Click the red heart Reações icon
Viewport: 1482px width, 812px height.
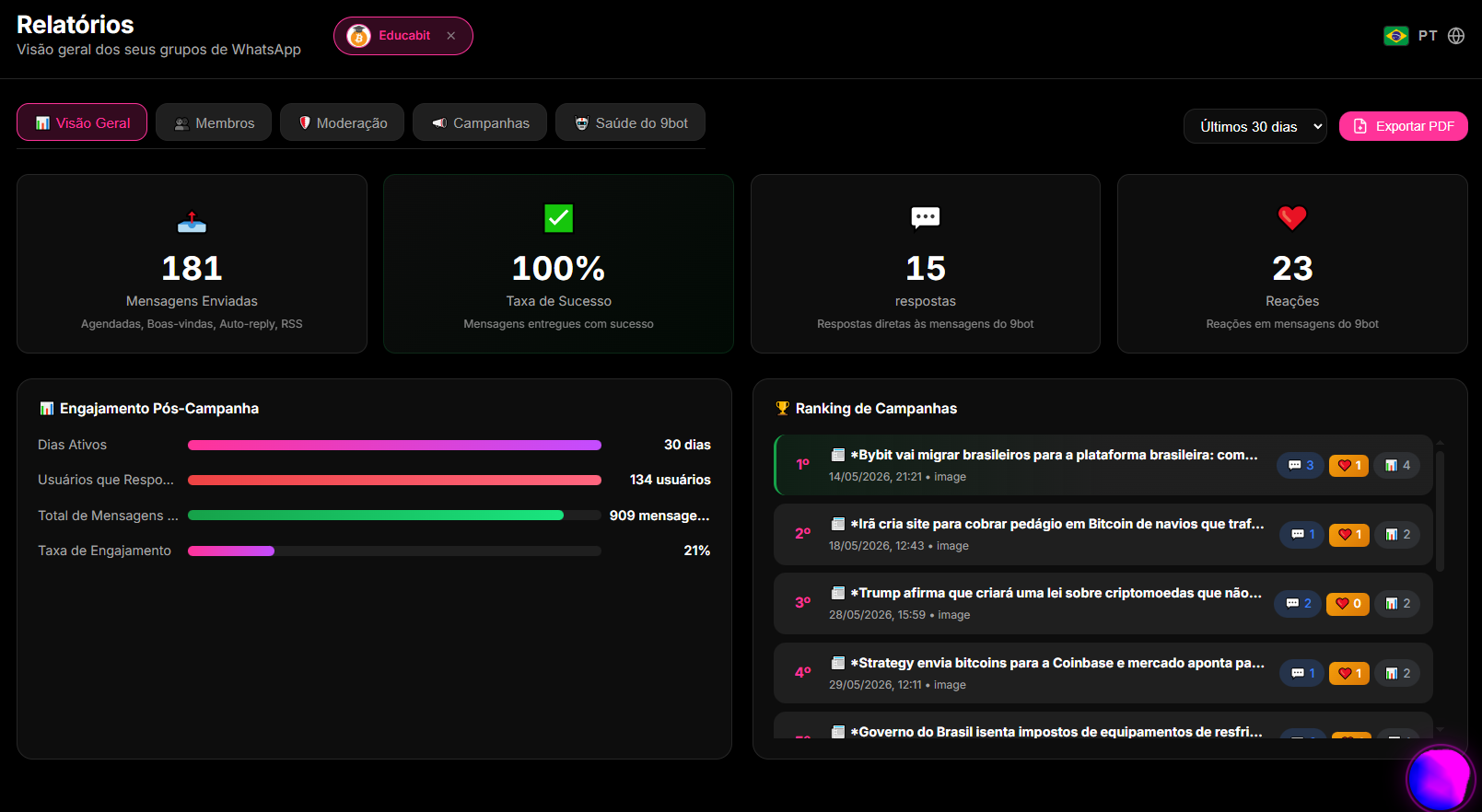point(1292,217)
